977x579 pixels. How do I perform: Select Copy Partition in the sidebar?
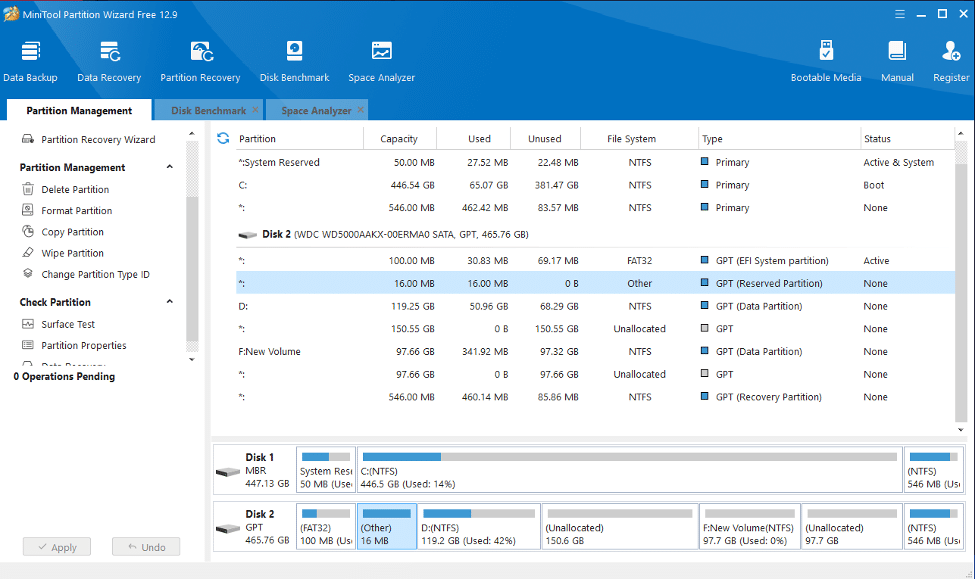pyautogui.click(x=72, y=232)
